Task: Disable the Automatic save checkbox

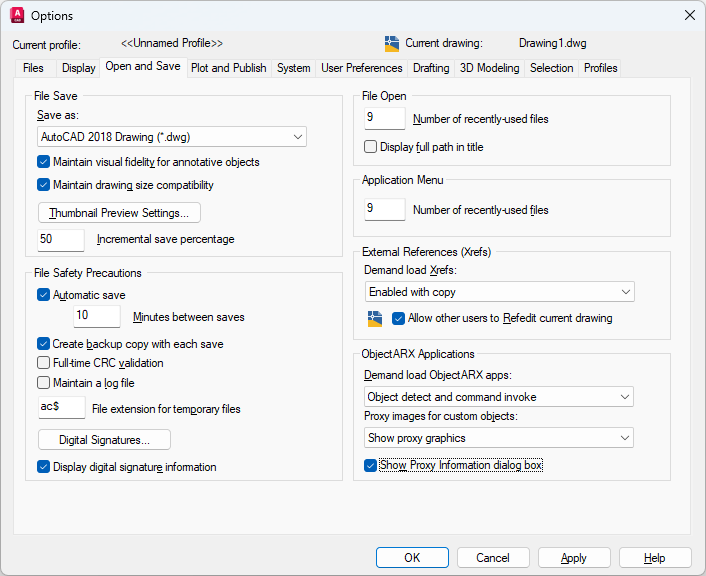Action: 44,295
